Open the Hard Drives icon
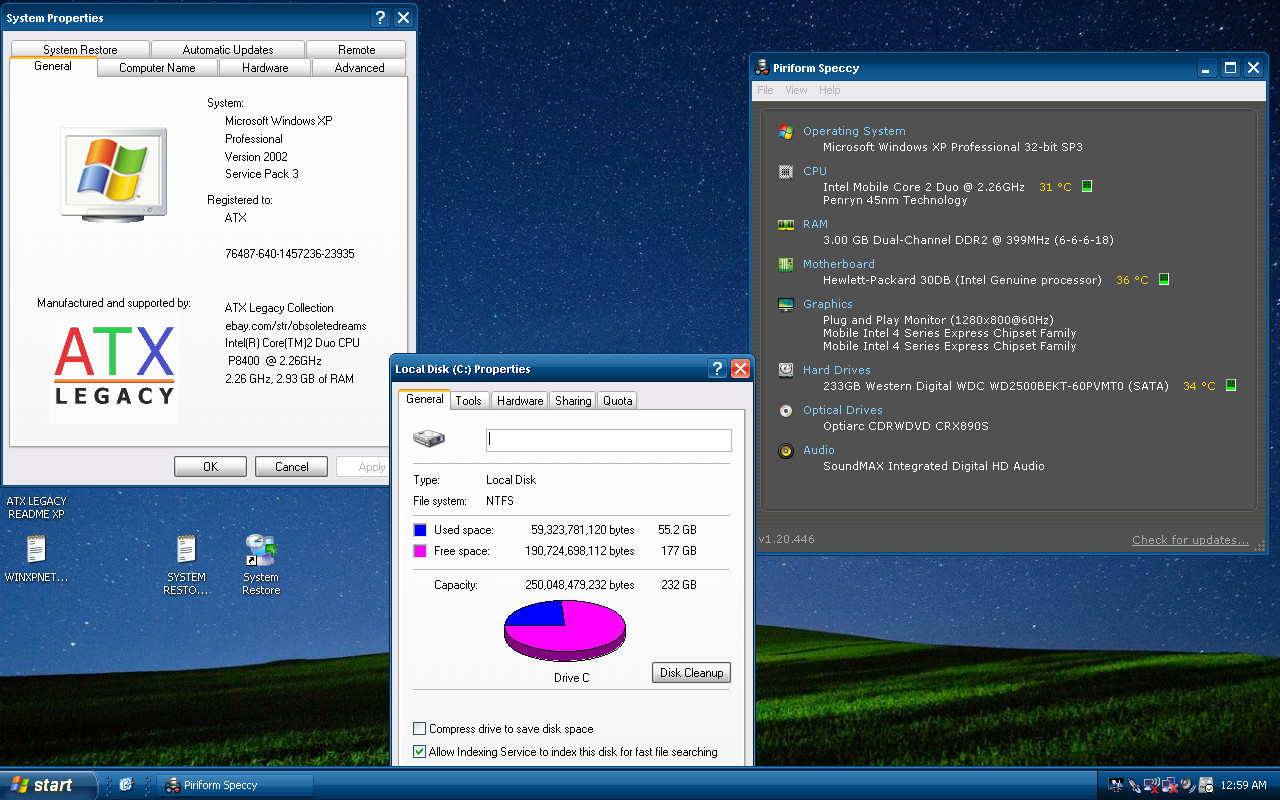 tap(786, 370)
